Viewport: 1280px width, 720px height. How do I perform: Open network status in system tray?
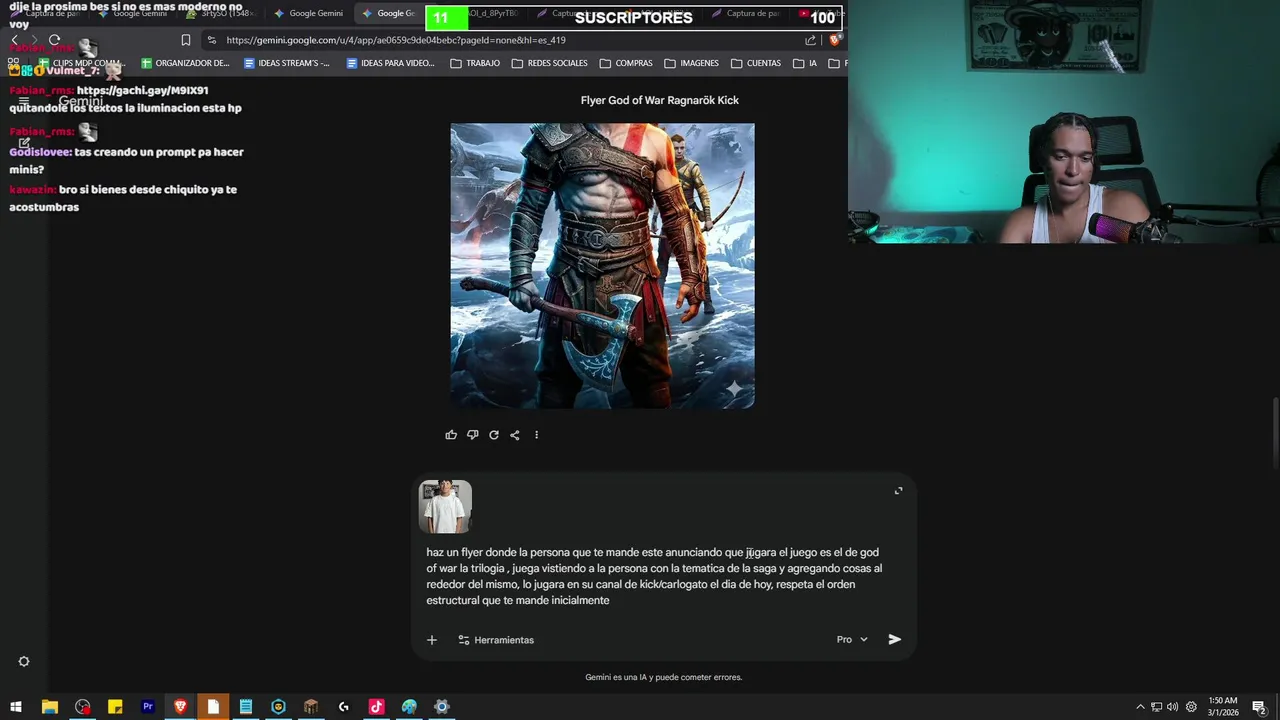click(x=1156, y=707)
